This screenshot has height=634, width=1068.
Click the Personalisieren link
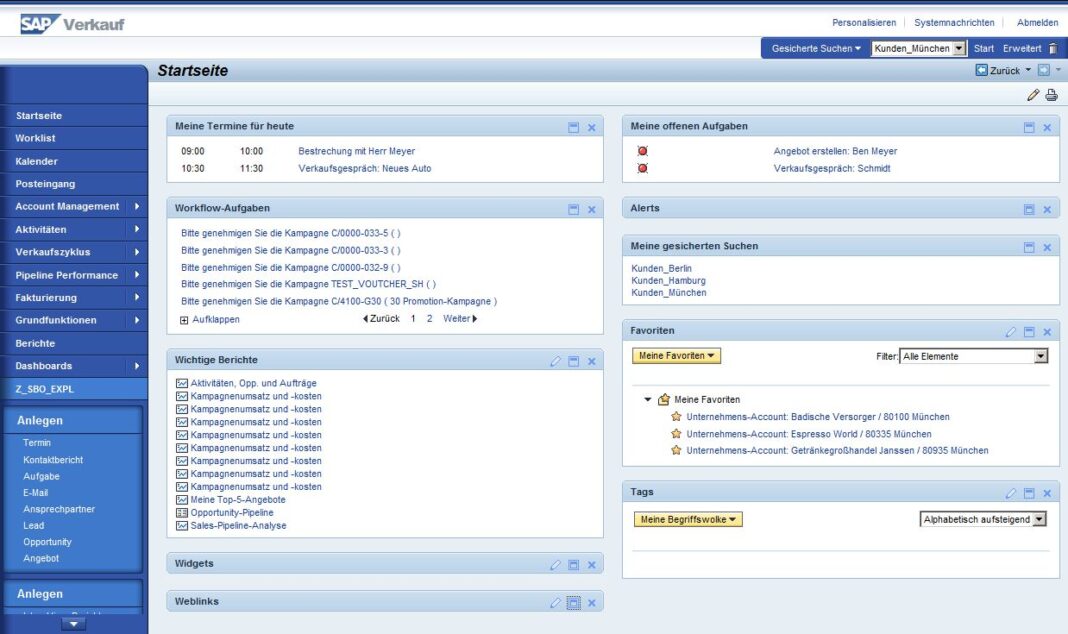tap(864, 22)
